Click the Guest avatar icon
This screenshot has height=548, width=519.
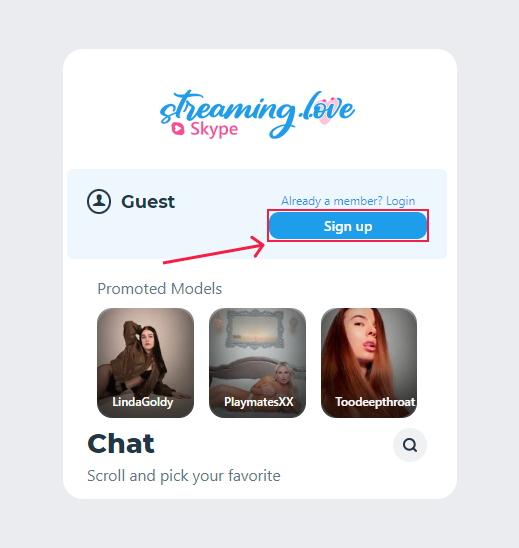pos(99,201)
